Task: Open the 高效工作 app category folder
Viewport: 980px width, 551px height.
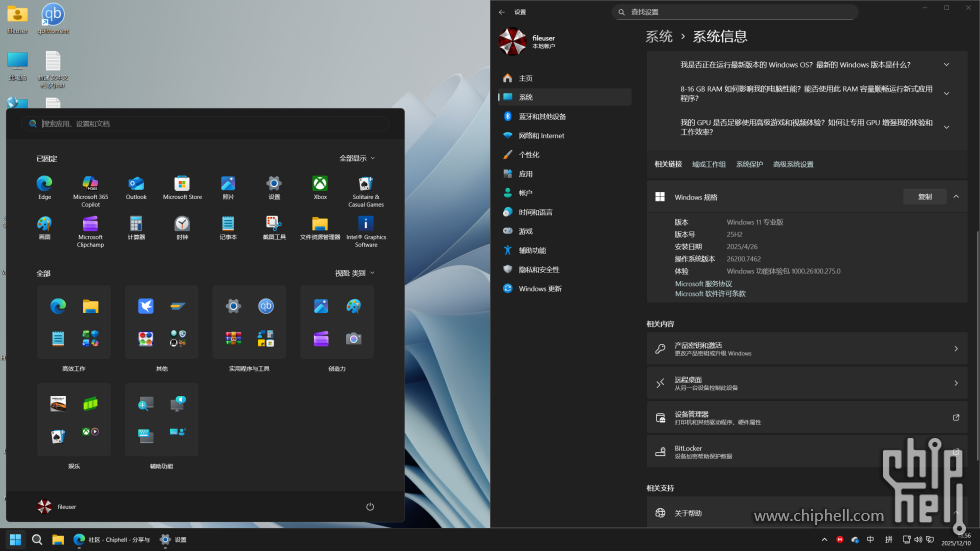Action: coord(74,322)
